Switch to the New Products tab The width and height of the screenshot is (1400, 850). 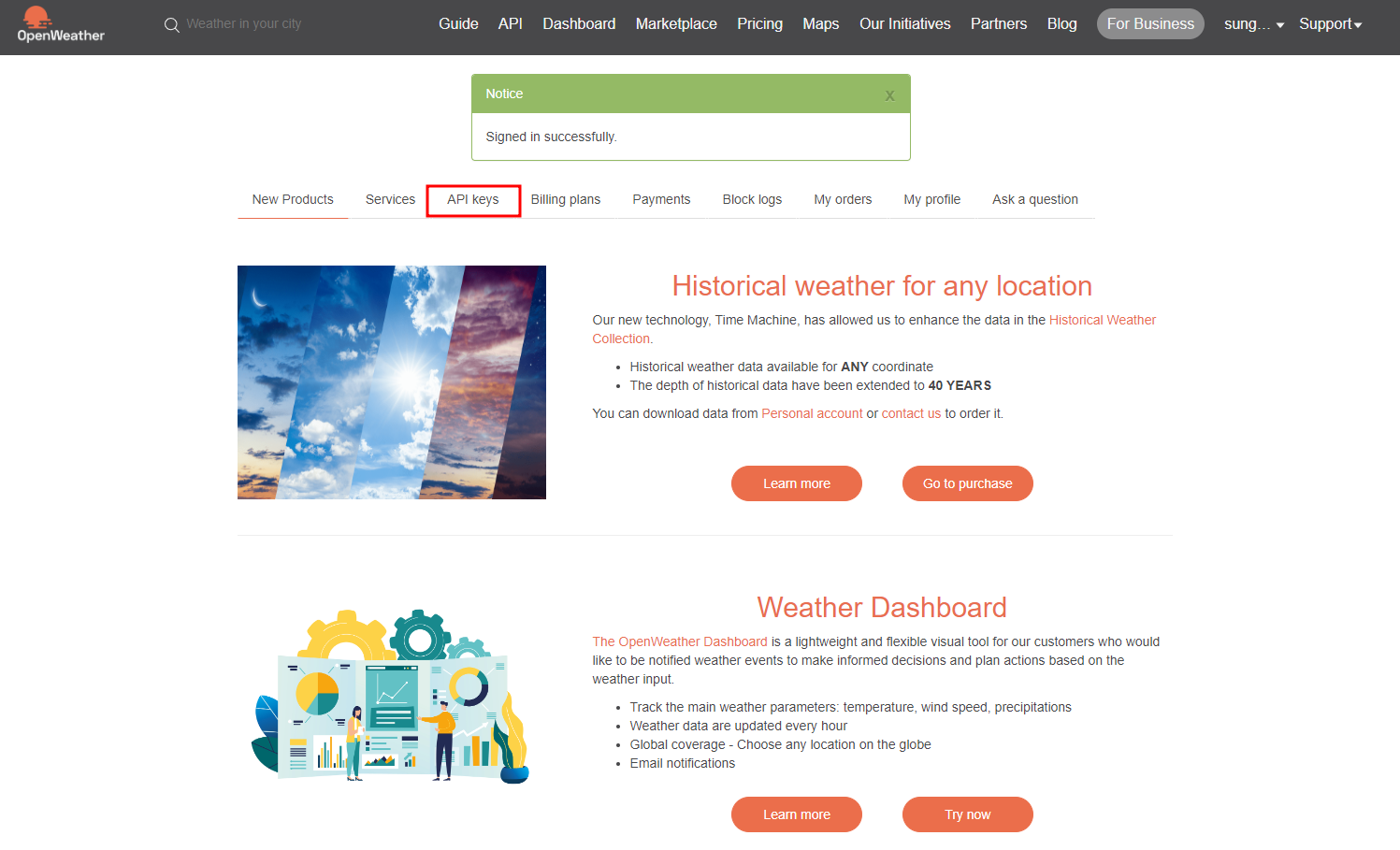[293, 199]
